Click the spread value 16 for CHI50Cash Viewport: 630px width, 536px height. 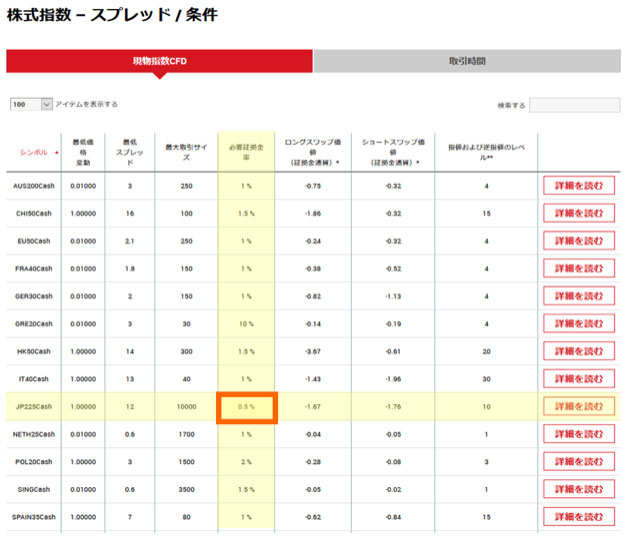click(130, 213)
